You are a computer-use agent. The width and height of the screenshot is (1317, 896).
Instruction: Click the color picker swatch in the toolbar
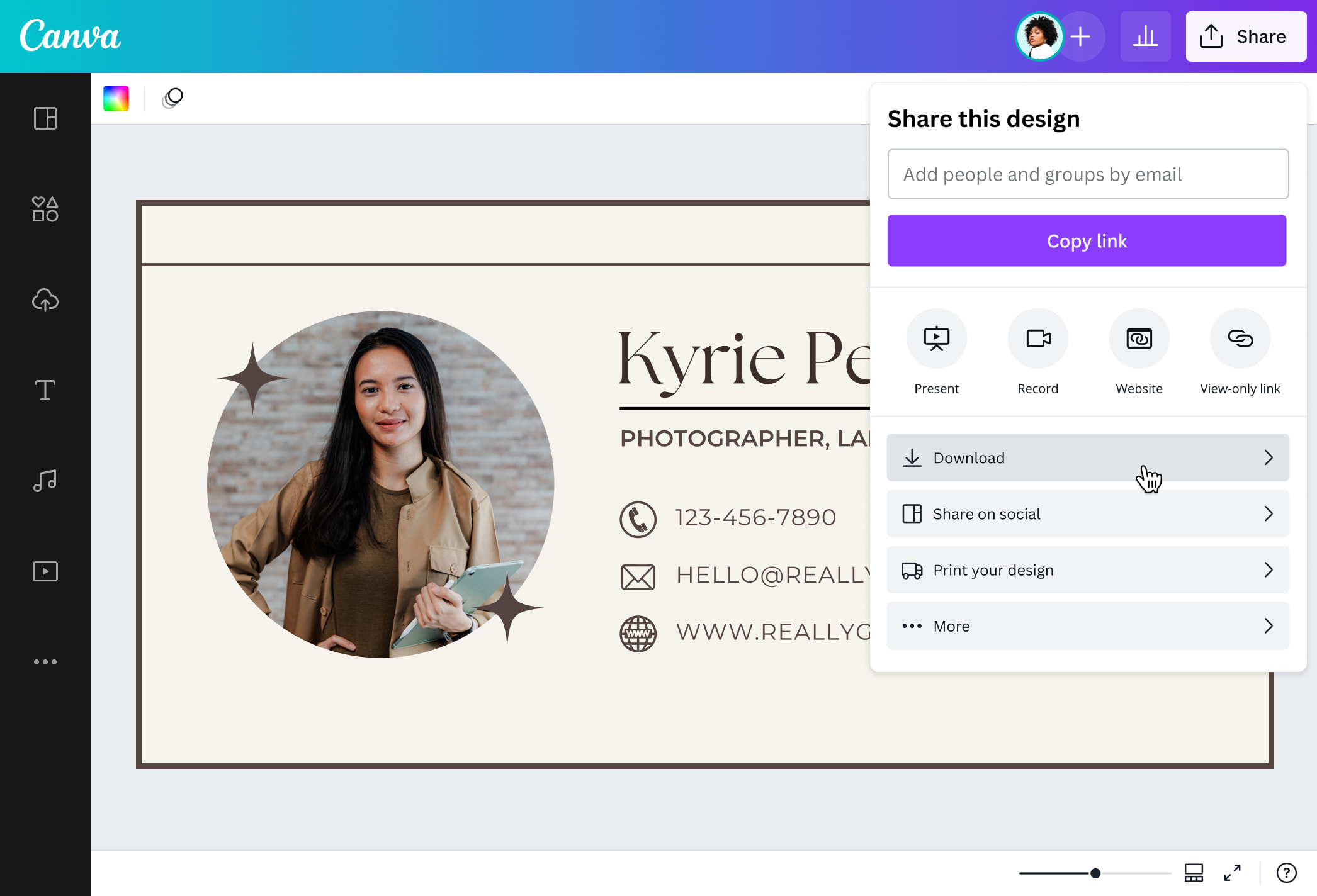tap(116, 98)
